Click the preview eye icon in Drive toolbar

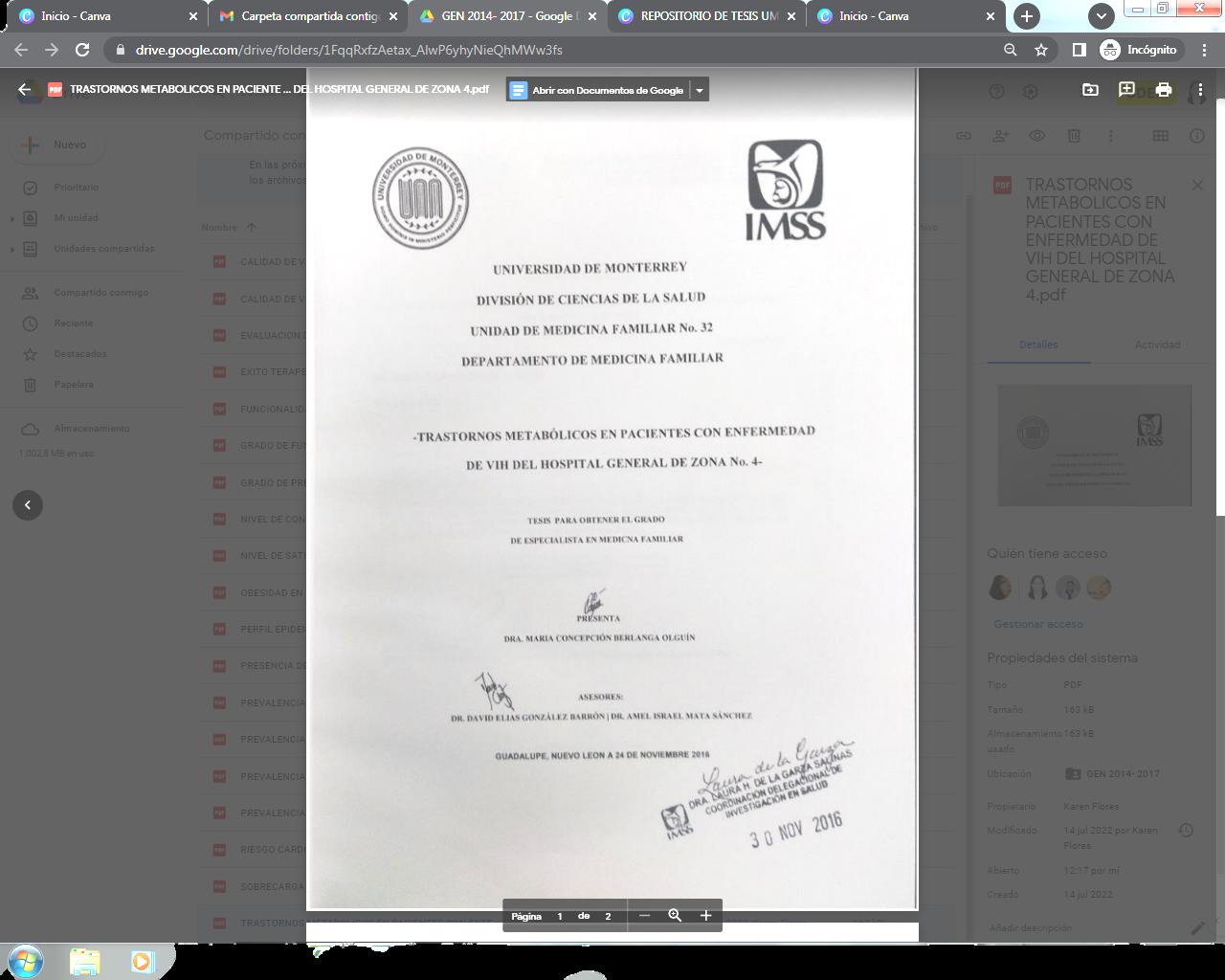[1036, 136]
